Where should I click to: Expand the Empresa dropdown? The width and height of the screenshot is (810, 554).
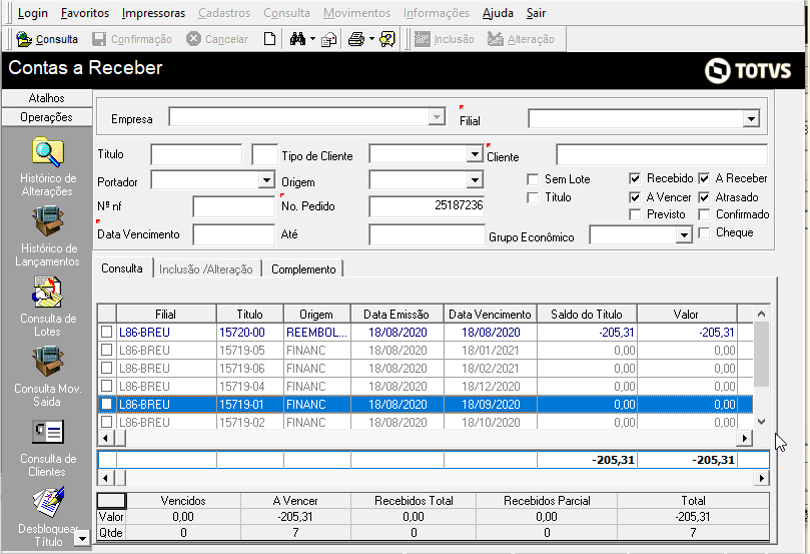point(437,117)
